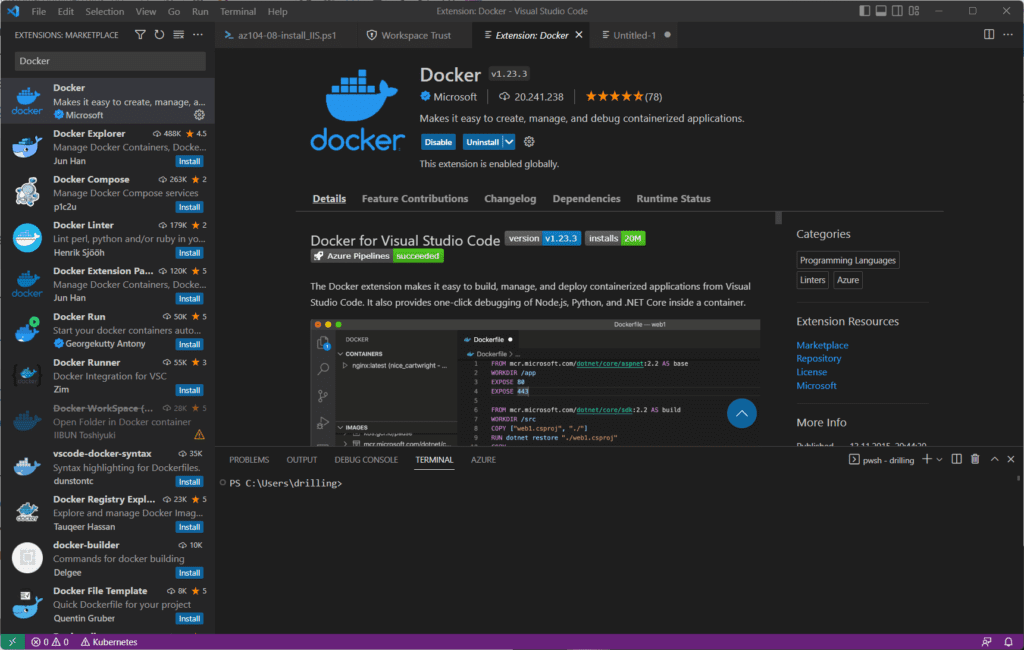Split the terminal pane

[x=956, y=459]
